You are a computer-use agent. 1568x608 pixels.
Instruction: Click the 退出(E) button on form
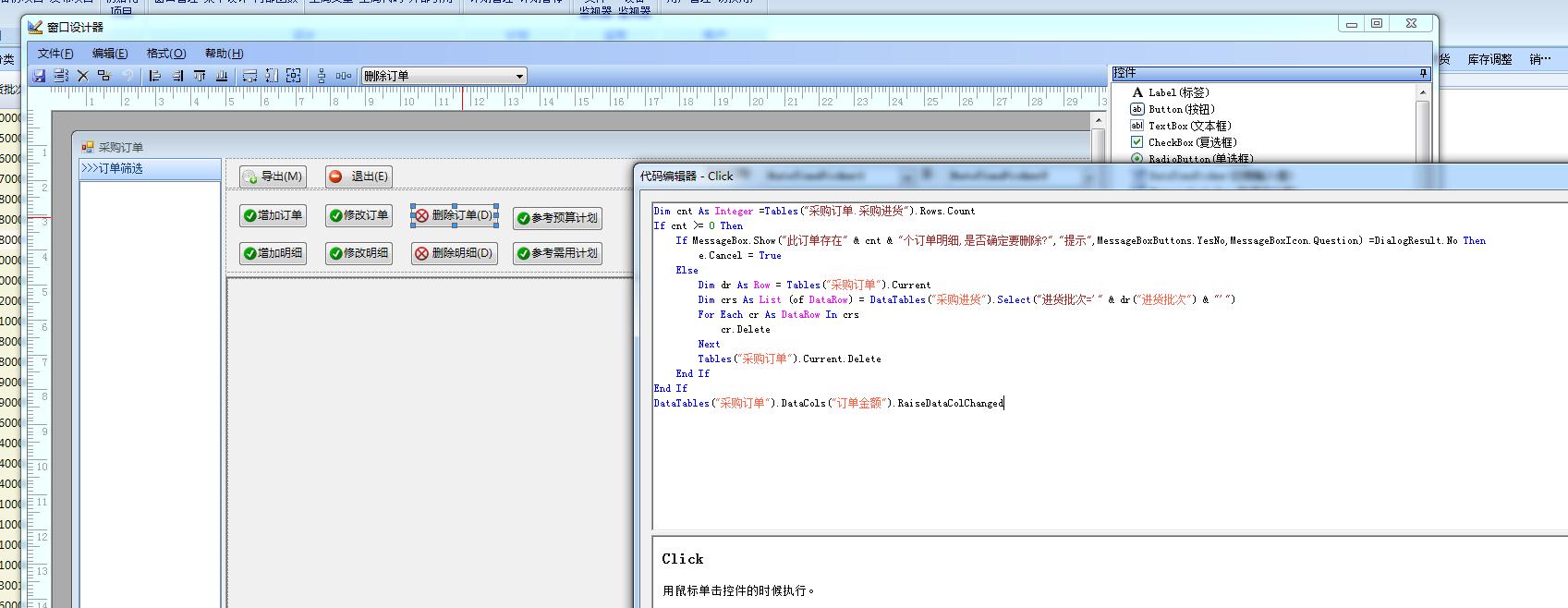[x=359, y=176]
